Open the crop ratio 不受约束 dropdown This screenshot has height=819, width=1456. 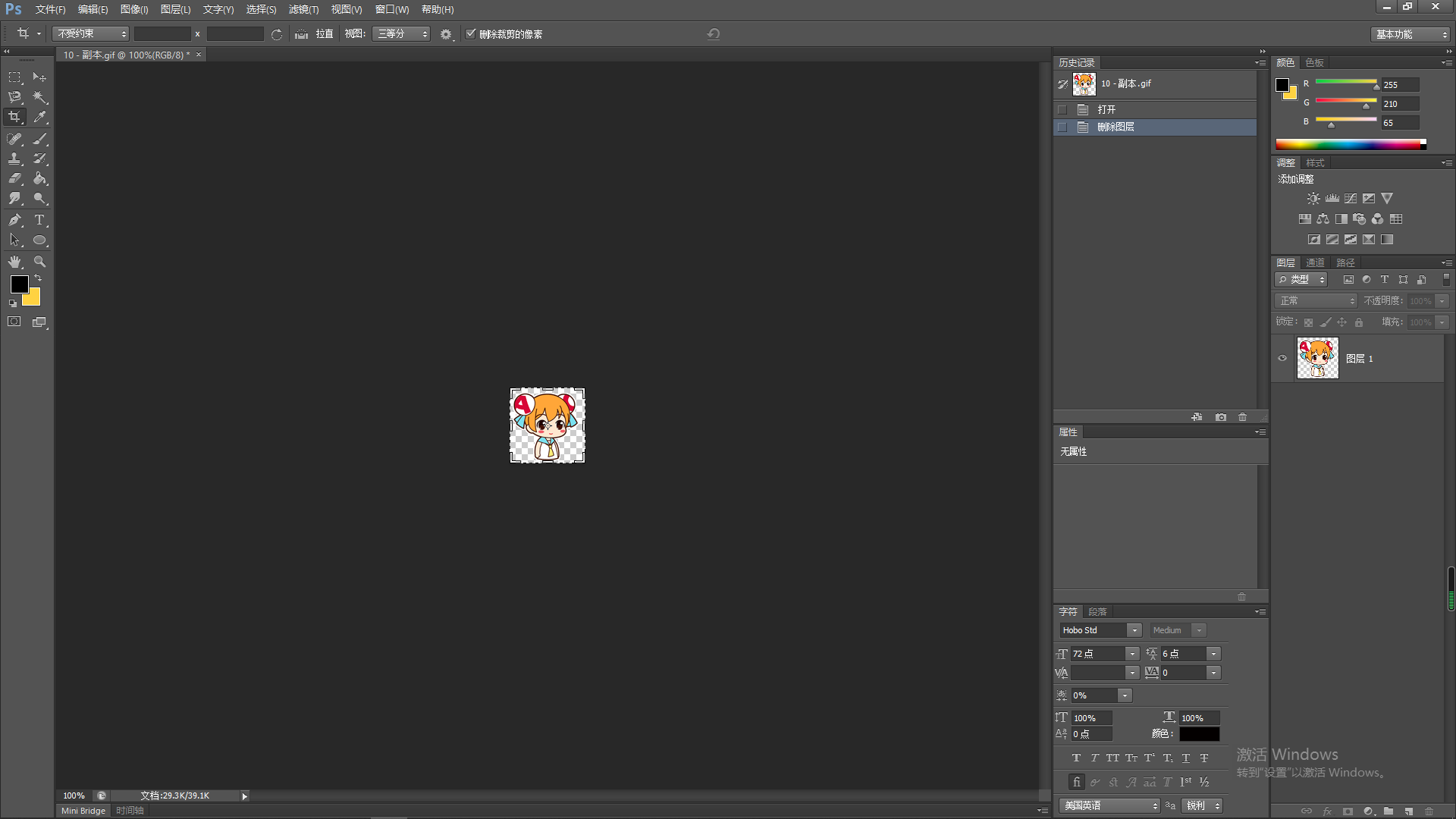pyautogui.click(x=91, y=34)
